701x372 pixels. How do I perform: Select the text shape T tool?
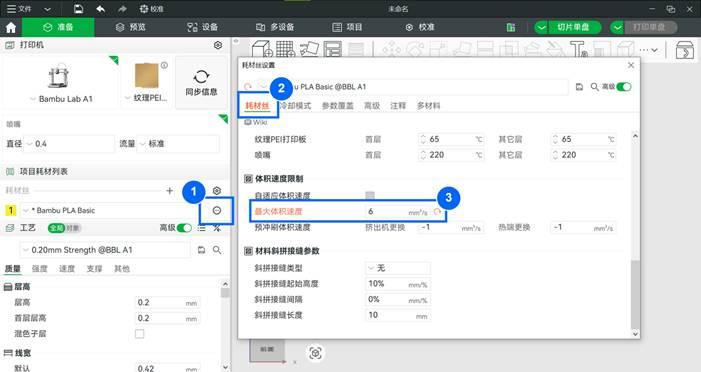pyautogui.click(x=578, y=49)
